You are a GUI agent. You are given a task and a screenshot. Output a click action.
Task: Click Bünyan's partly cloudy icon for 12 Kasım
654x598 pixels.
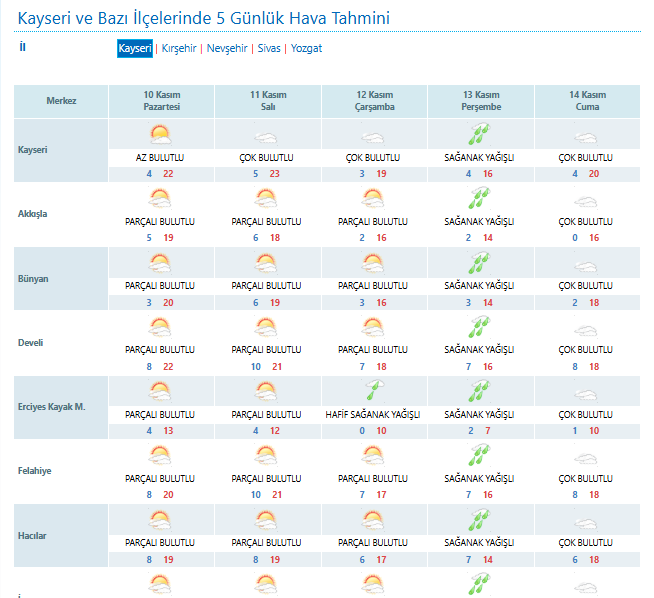373,263
